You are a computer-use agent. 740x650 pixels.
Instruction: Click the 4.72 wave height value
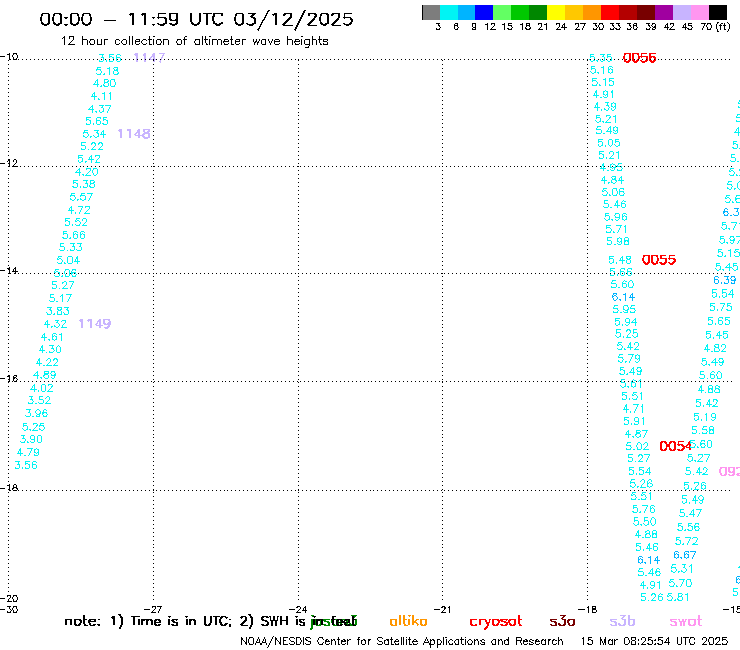79,210
